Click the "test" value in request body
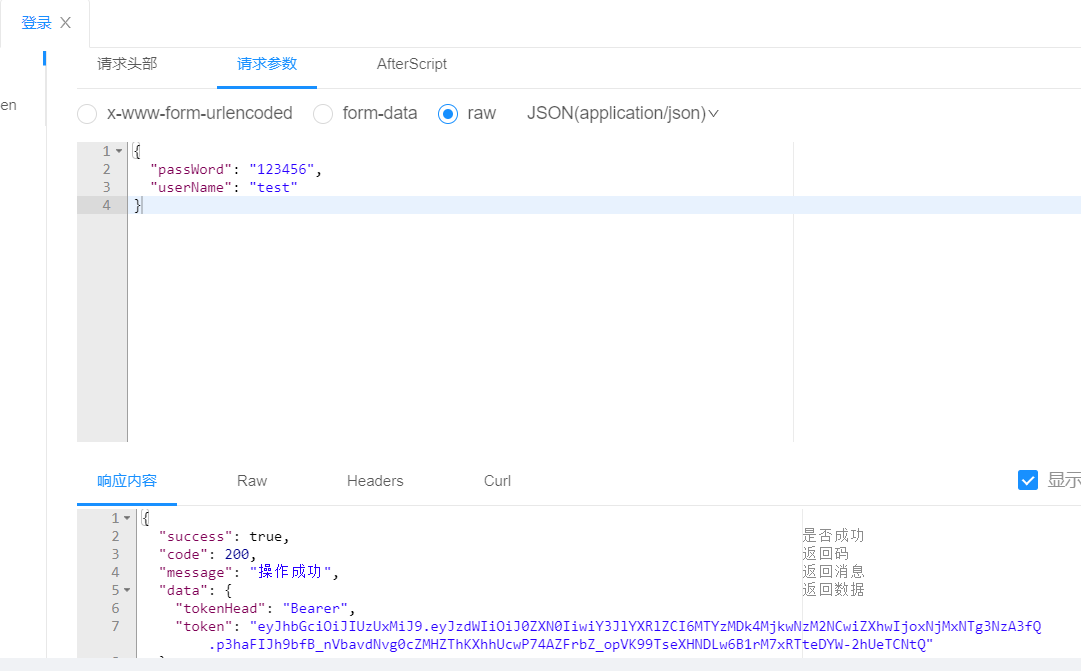This screenshot has height=671, width=1081. tap(274, 188)
